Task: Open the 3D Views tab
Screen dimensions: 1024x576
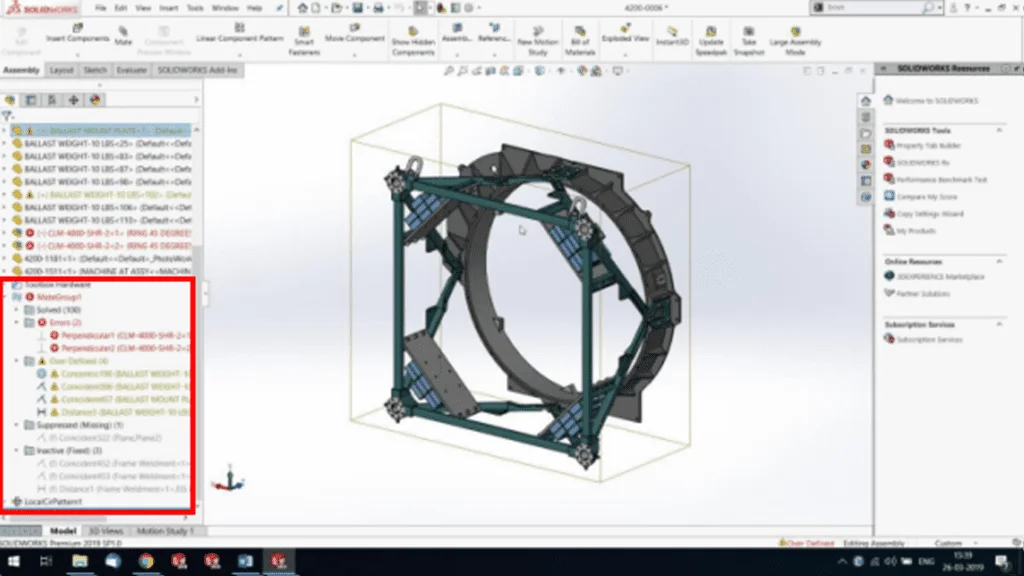Action: (106, 531)
